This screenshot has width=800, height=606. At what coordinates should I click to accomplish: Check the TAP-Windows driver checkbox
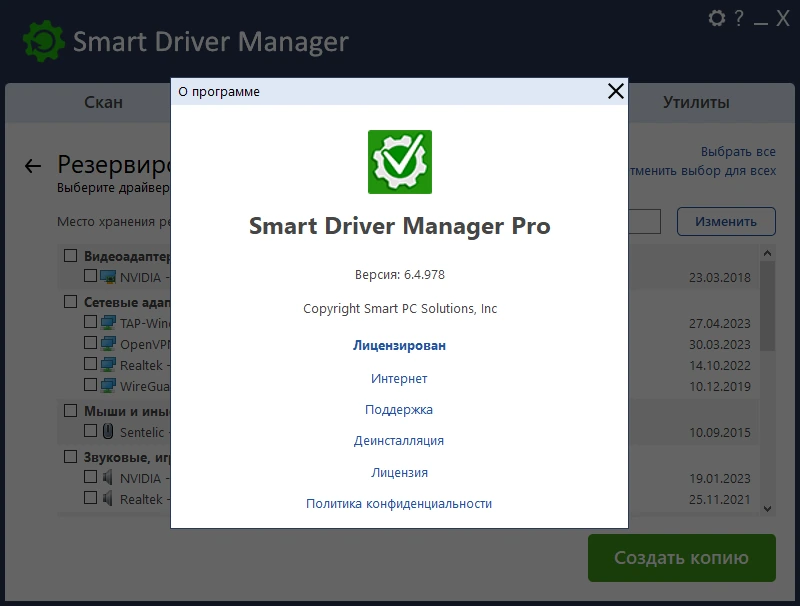(x=90, y=322)
